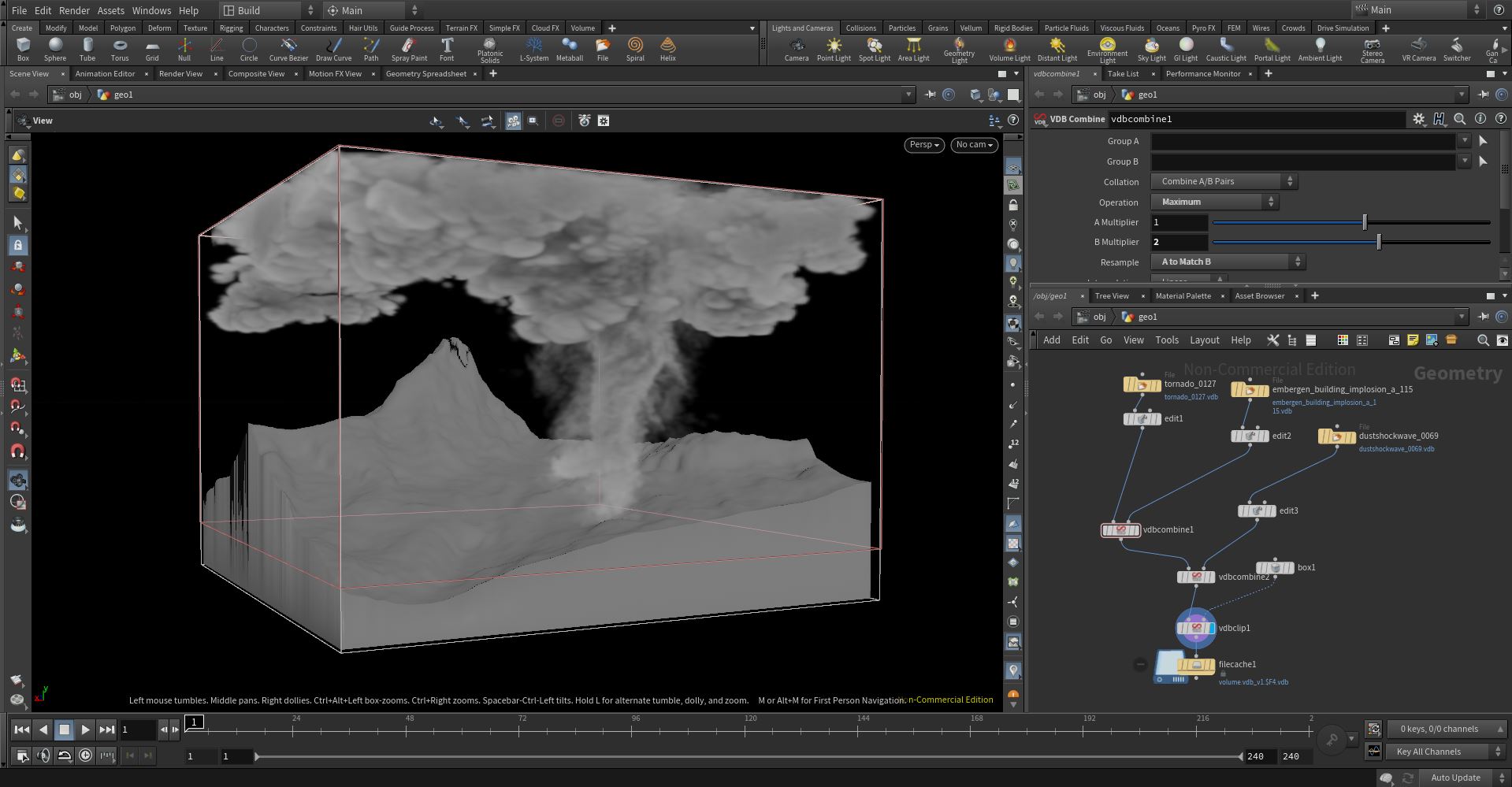
Task: Add a Sky Light from the shelf
Action: click(x=1151, y=49)
